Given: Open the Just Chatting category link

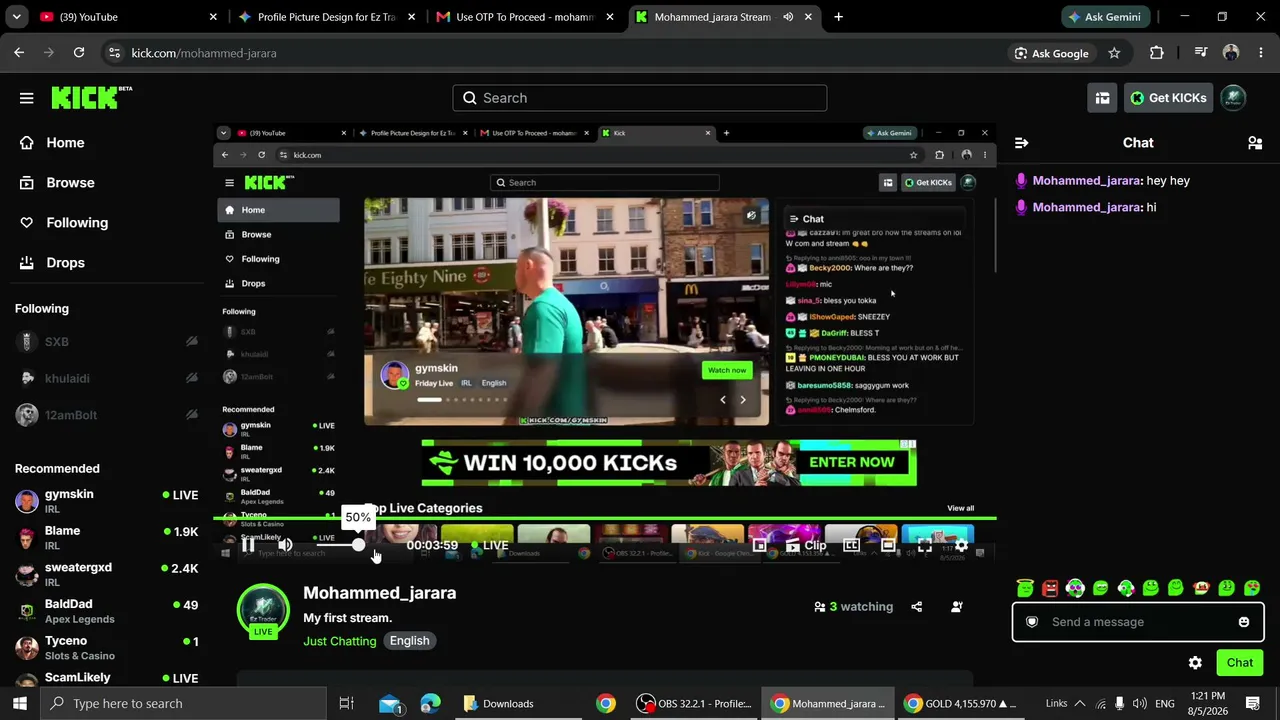Looking at the screenshot, I should tap(340, 641).
